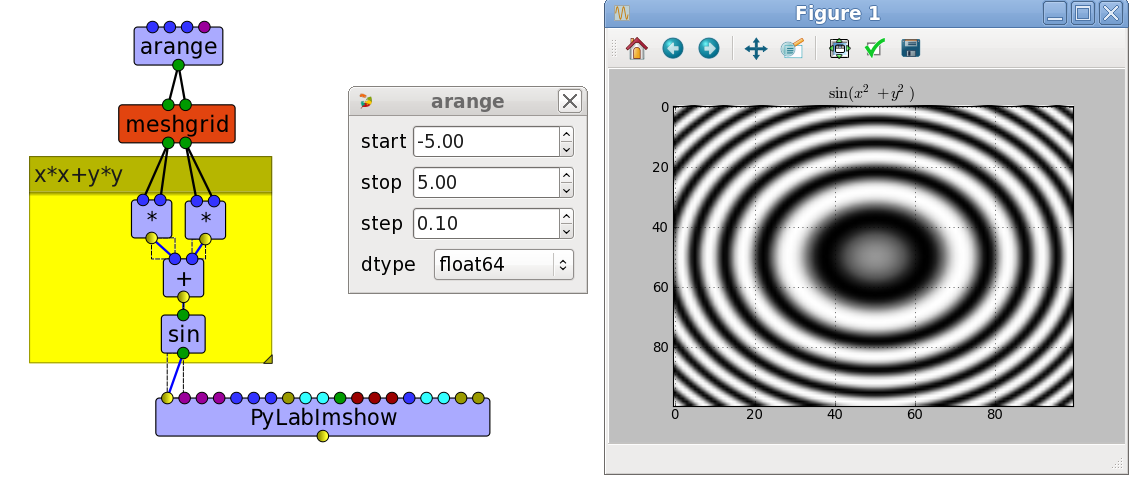The image size is (1136, 481).
Task: Close the arange dialog
Action: click(x=570, y=101)
